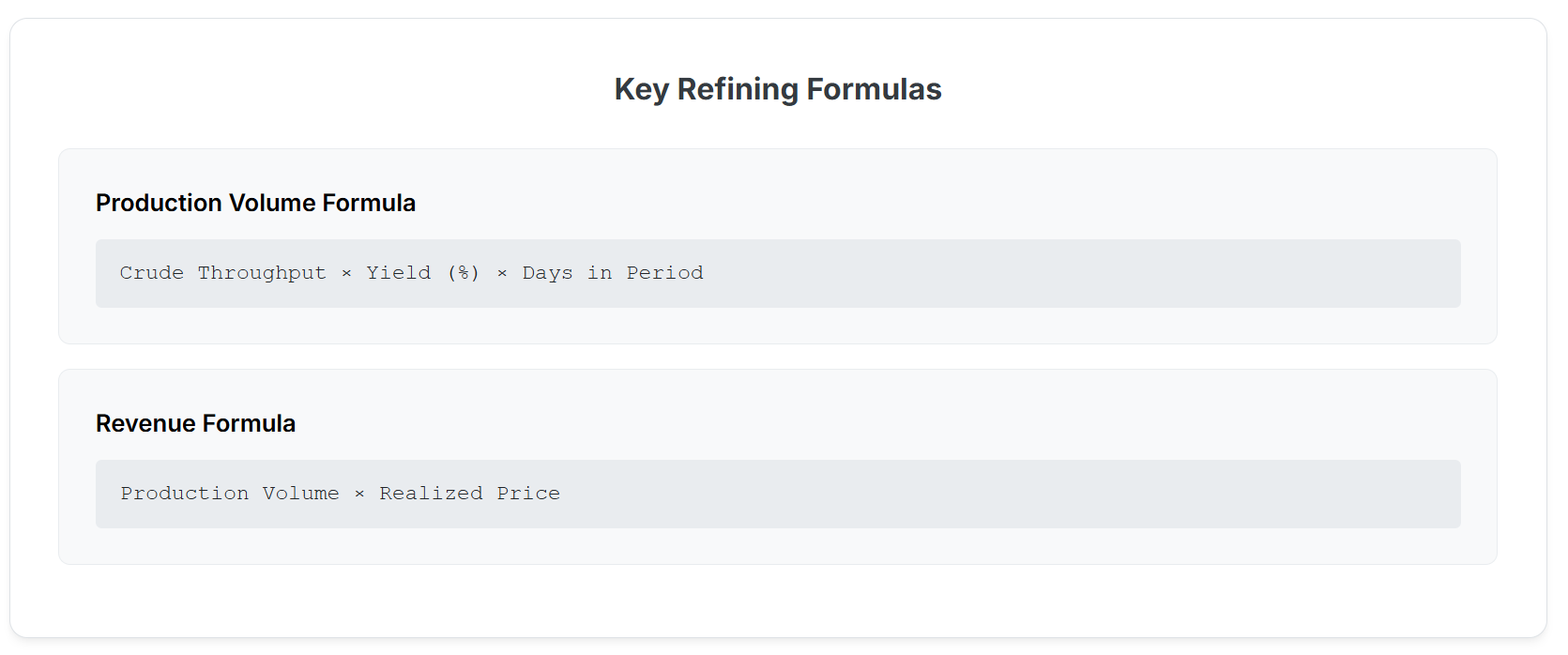Click the word Days in the formula

pyautogui.click(x=547, y=273)
